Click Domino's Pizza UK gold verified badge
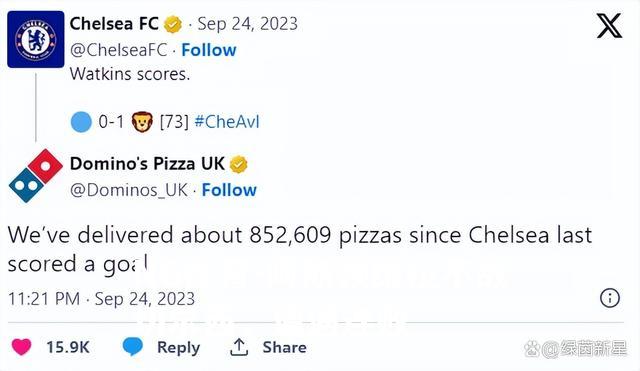The image size is (640, 371). (239, 164)
